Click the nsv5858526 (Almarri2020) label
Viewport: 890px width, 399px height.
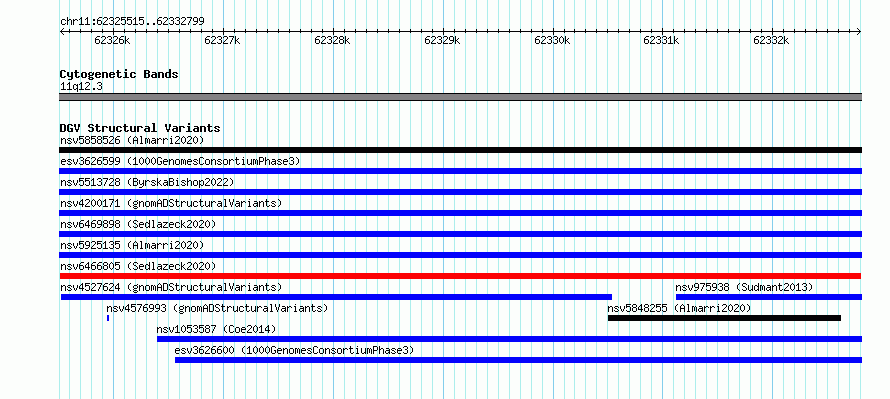point(132,140)
